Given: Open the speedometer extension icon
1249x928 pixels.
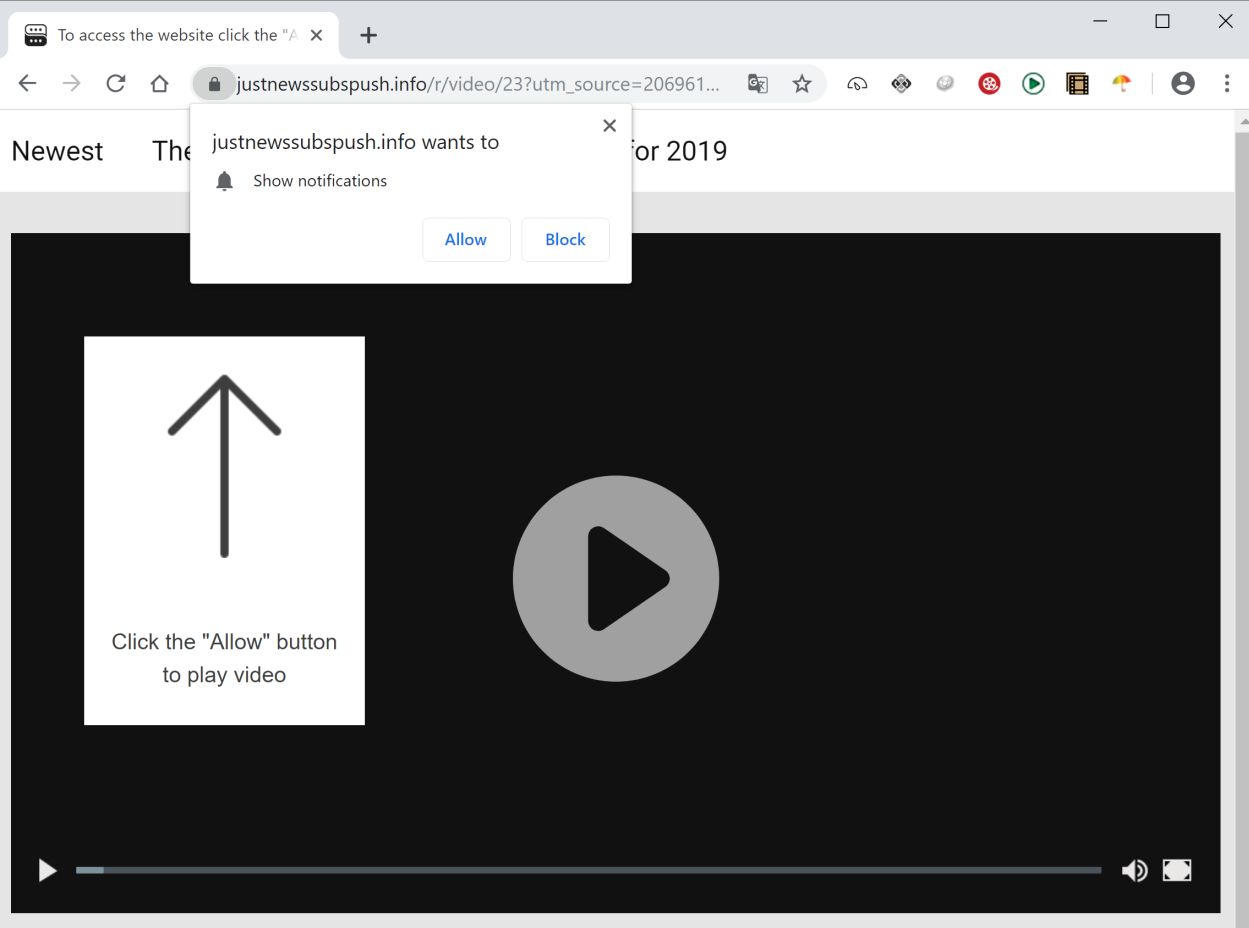Looking at the screenshot, I should pos(857,84).
